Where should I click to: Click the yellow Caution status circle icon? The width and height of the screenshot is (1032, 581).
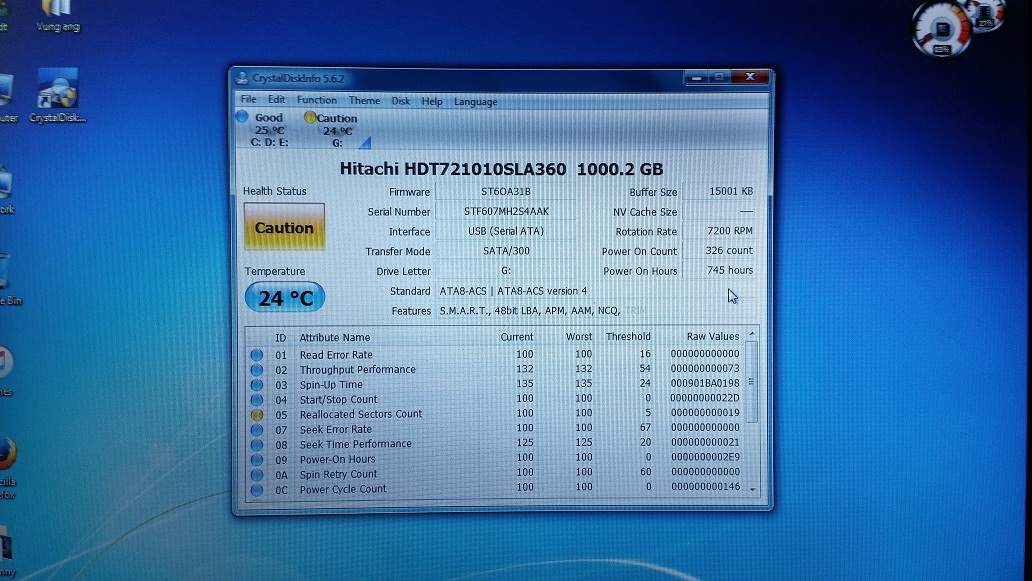click(309, 117)
